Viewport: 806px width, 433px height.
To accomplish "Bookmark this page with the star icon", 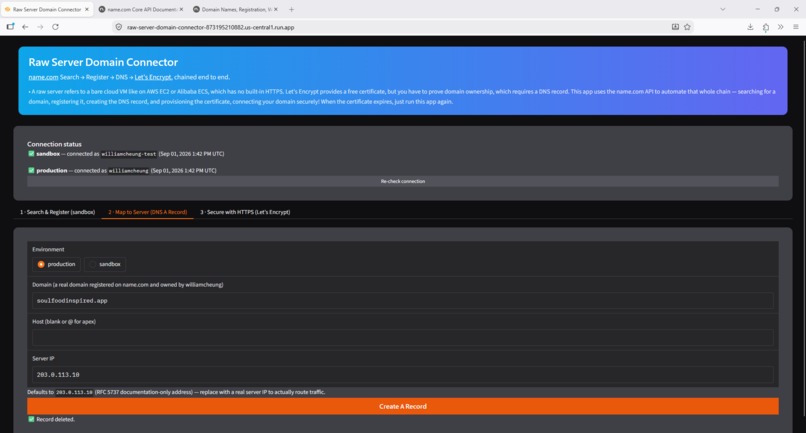I will click(687, 27).
